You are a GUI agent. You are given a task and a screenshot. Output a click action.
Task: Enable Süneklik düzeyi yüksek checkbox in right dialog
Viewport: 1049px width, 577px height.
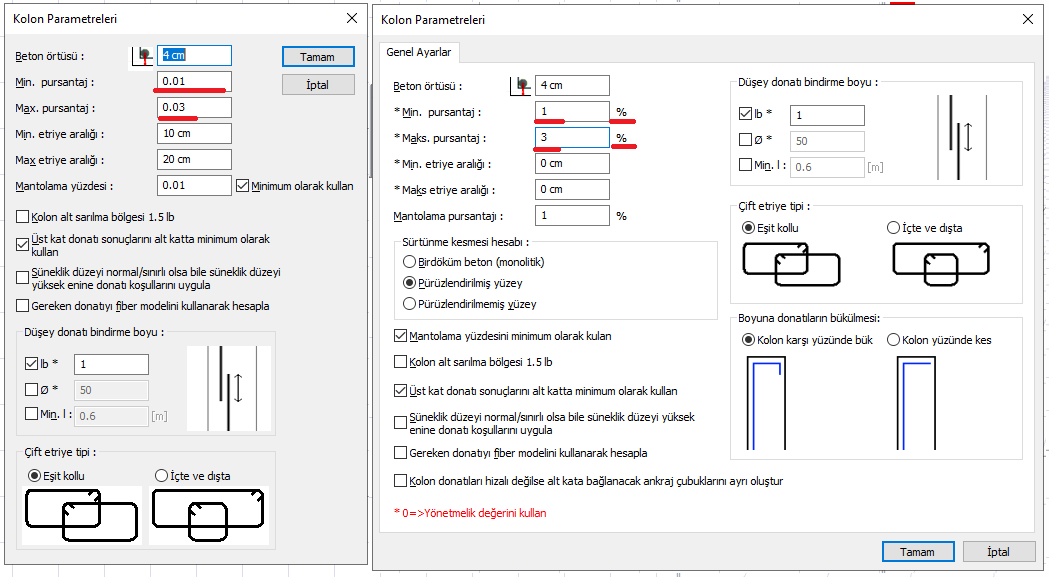[401, 423]
